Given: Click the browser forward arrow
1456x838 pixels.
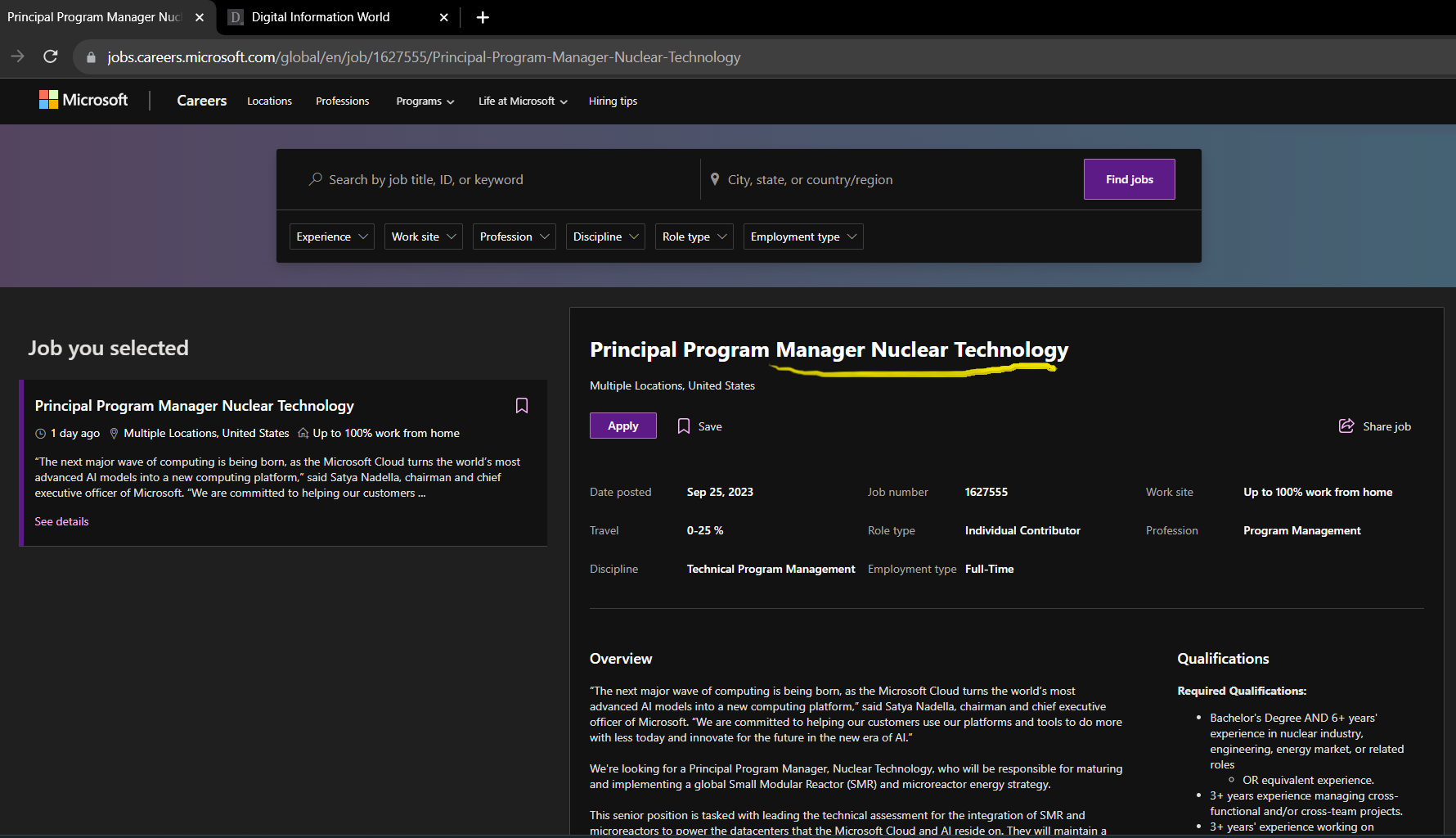Looking at the screenshot, I should (x=17, y=56).
